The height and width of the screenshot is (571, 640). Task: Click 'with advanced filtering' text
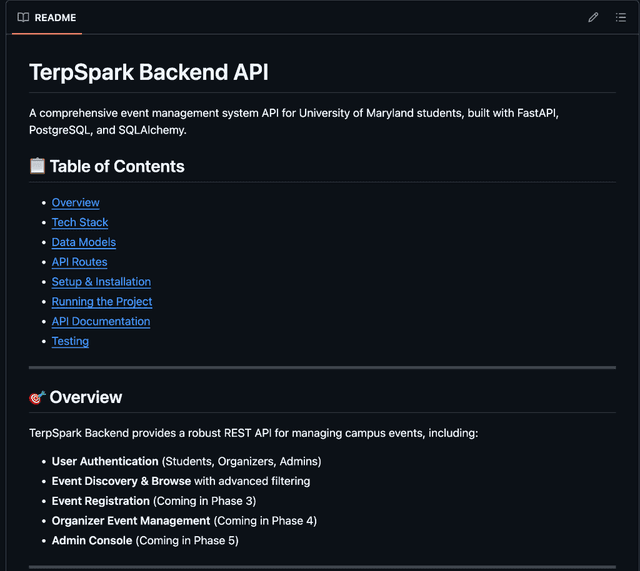(252, 481)
